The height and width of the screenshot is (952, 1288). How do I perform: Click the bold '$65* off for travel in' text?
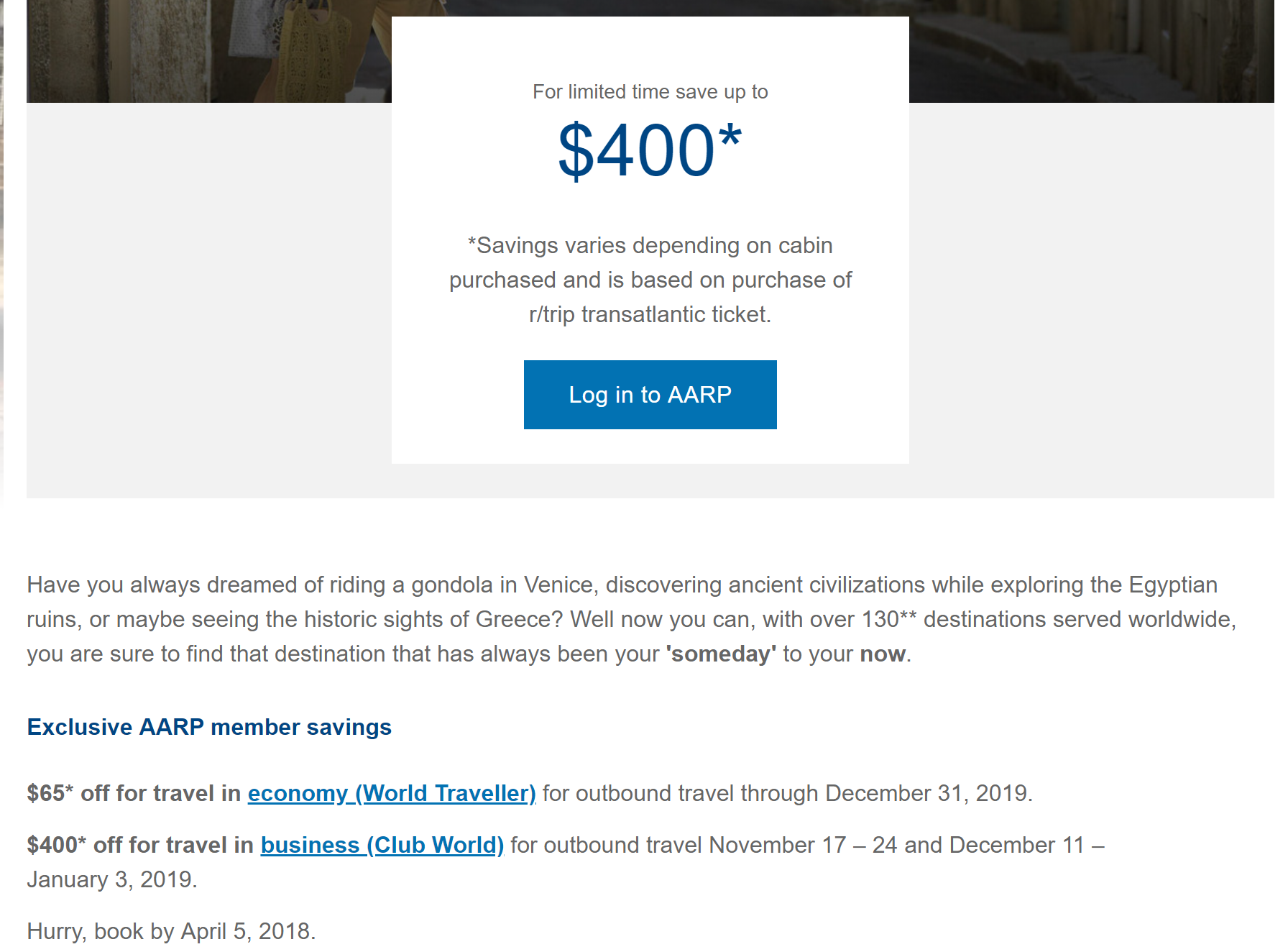pos(134,793)
